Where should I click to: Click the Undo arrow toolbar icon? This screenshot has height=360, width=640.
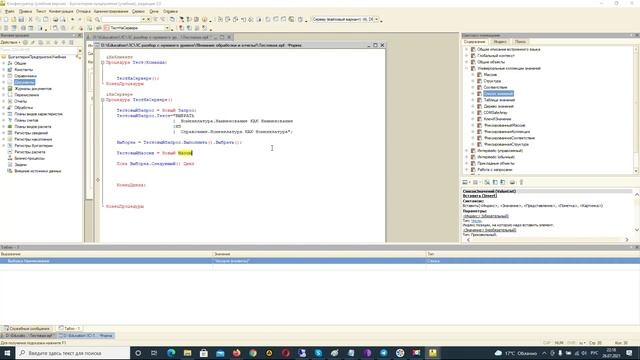(73, 19)
